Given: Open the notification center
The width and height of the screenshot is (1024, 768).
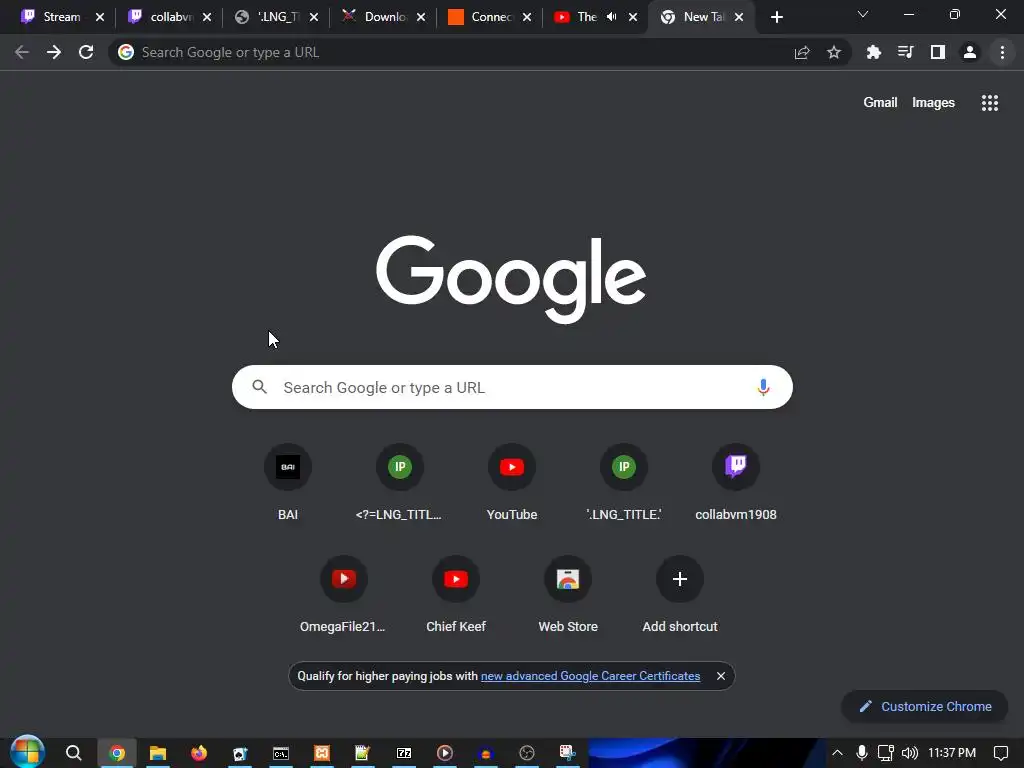Looking at the screenshot, I should [1000, 753].
